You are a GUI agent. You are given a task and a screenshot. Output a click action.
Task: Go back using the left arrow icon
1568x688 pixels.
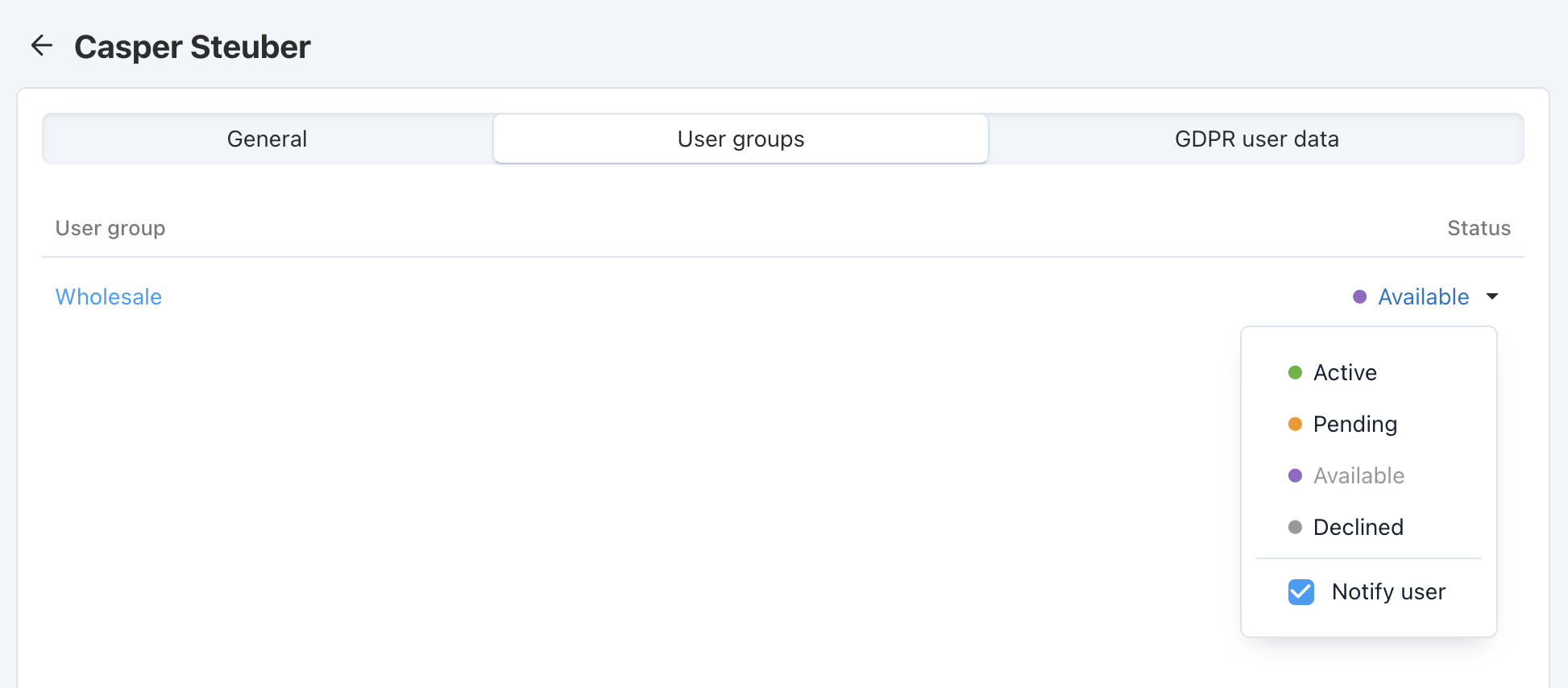pyautogui.click(x=42, y=46)
